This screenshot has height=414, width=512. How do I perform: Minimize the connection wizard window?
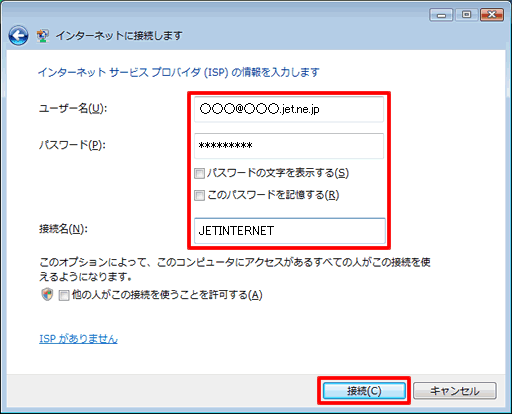click(x=441, y=15)
